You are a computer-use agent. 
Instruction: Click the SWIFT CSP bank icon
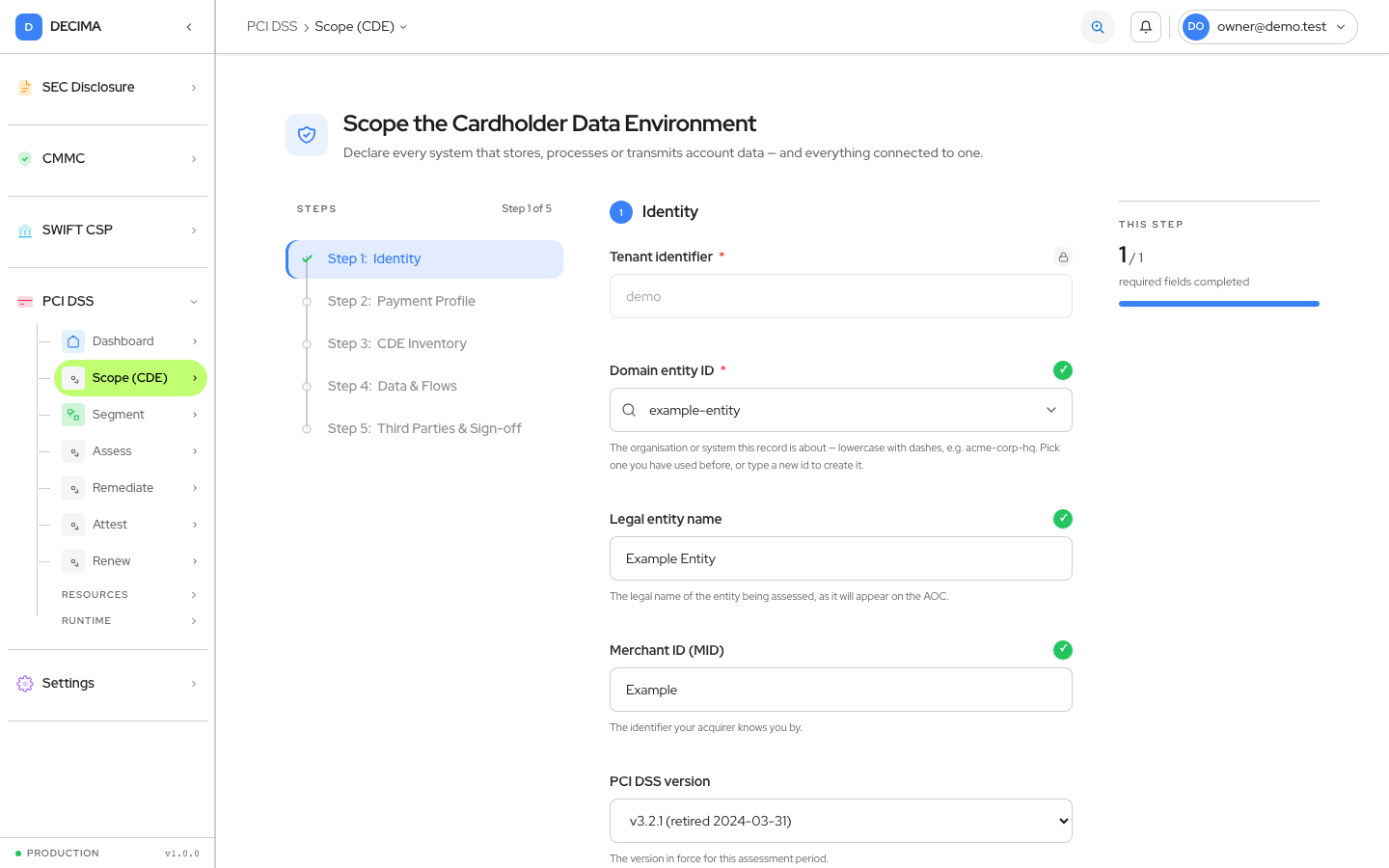tap(25, 231)
